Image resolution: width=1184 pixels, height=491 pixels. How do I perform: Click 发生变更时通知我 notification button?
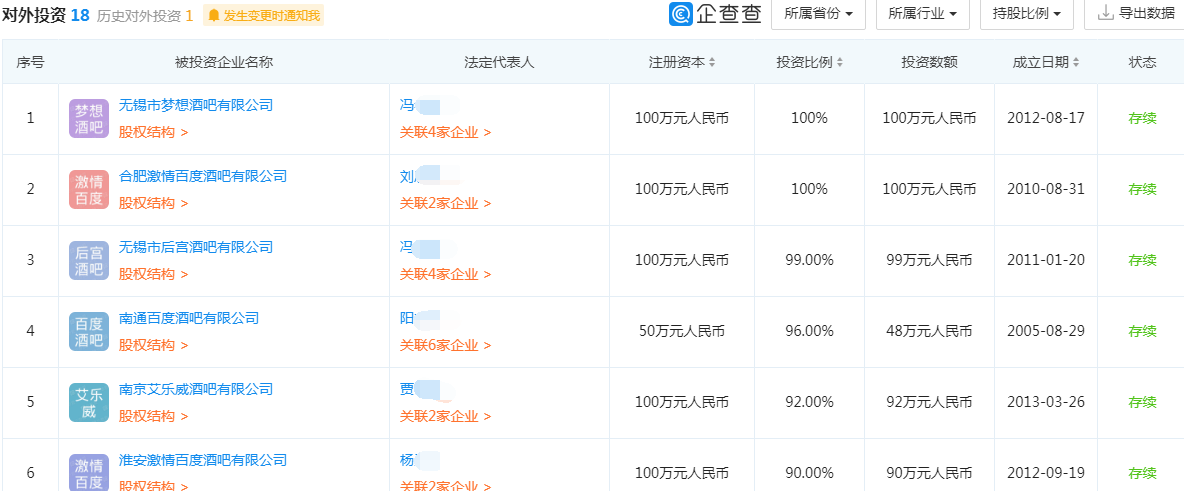(x=264, y=15)
